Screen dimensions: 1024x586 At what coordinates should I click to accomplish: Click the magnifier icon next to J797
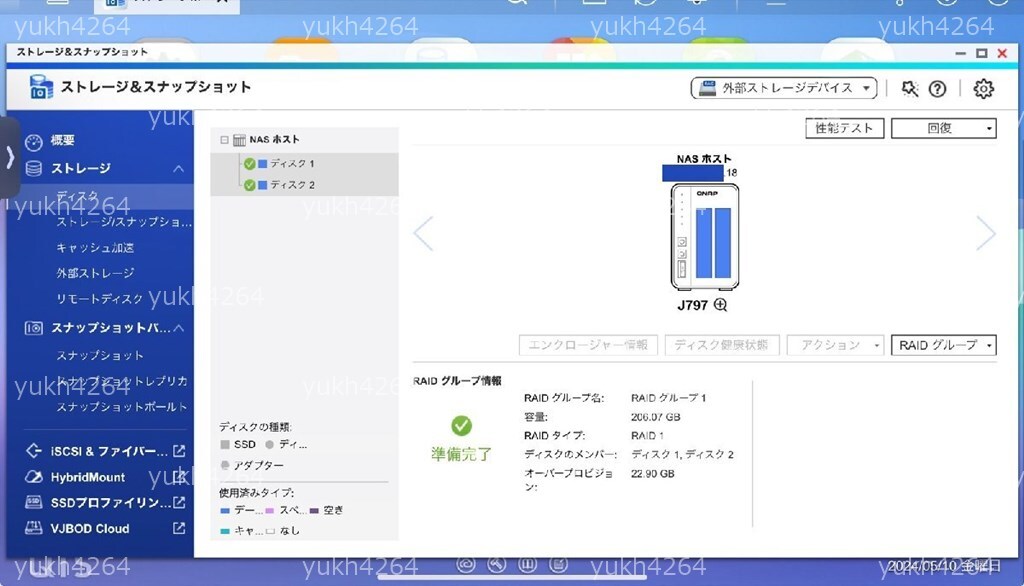coord(720,304)
